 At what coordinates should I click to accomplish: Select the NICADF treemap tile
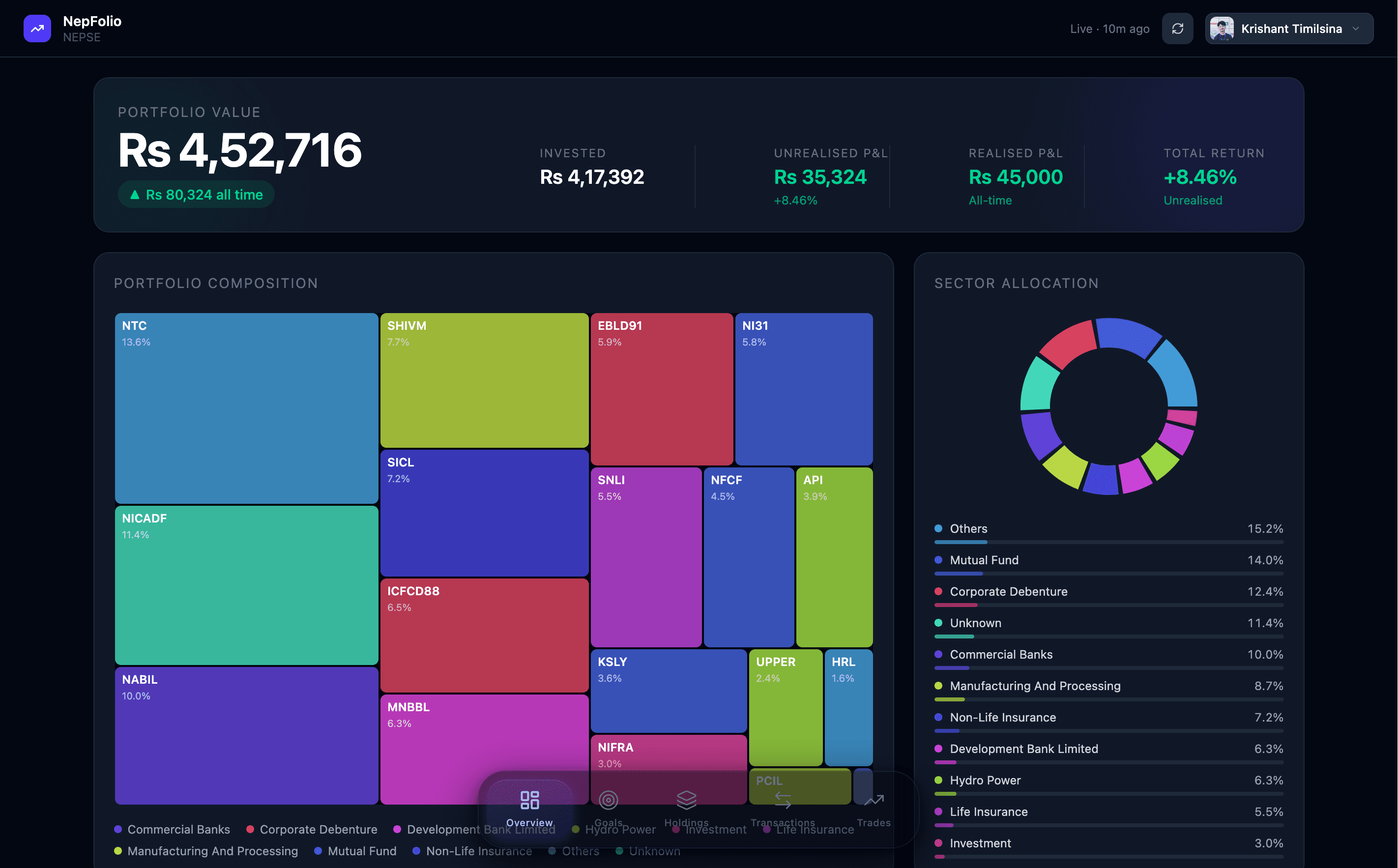[246, 585]
